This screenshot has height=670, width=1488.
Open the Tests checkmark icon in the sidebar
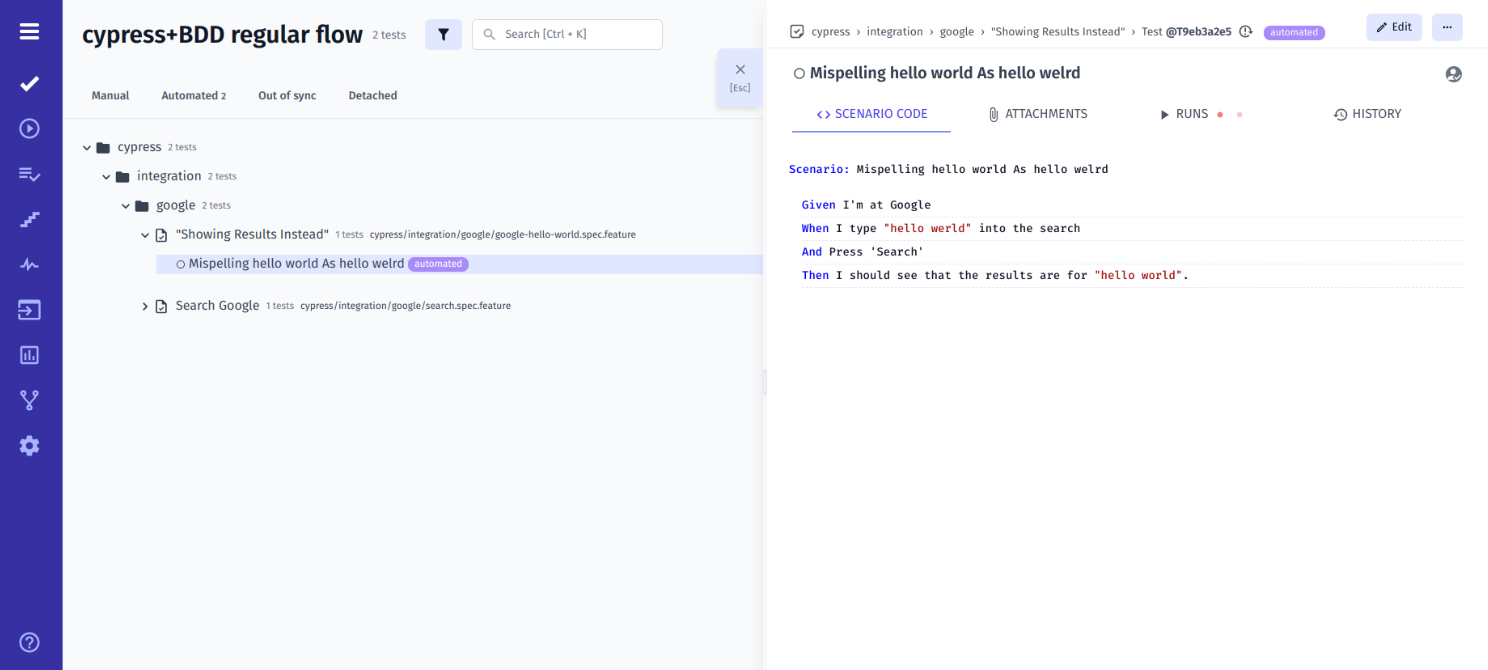[x=29, y=84]
